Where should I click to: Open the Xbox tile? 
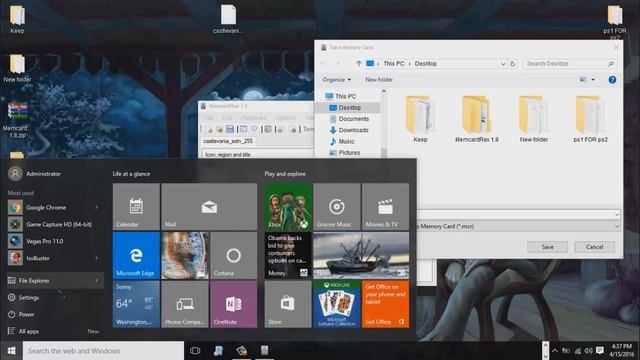click(x=288, y=207)
